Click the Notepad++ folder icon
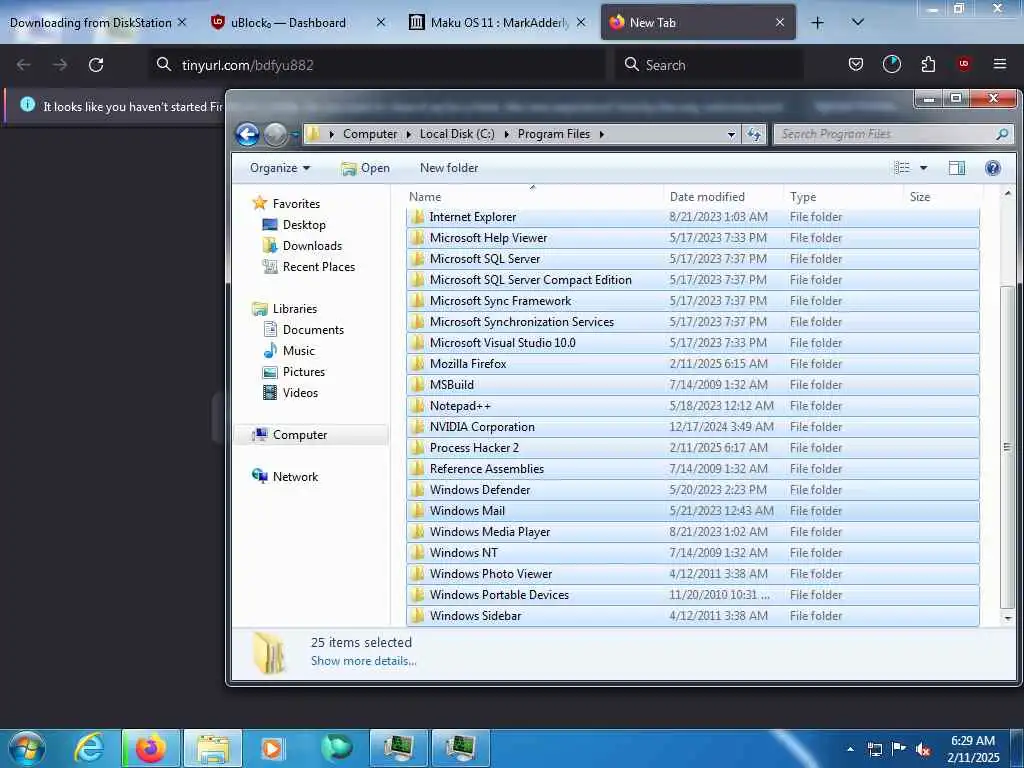1024x768 pixels. pyautogui.click(x=417, y=406)
